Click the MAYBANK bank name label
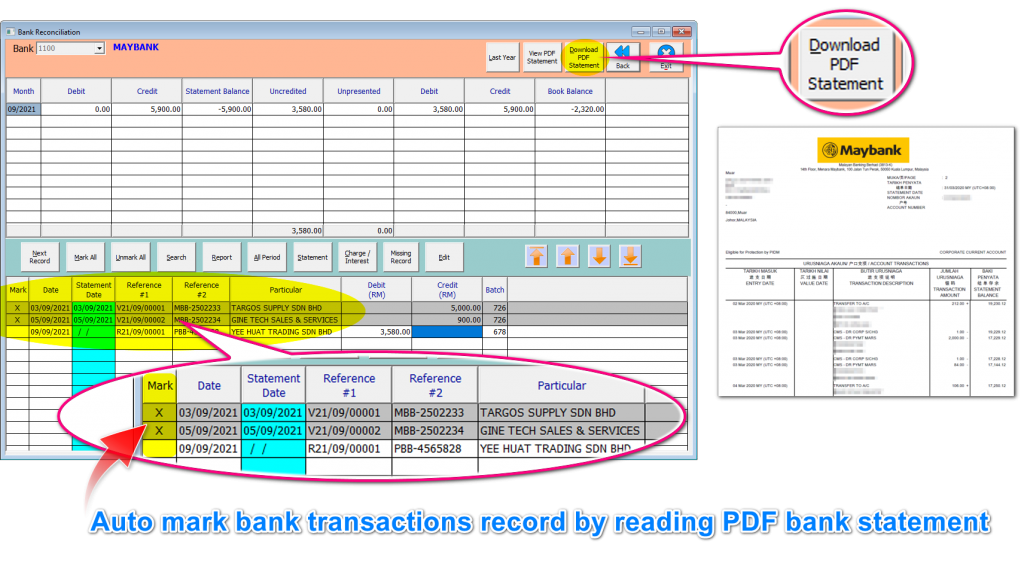The height and width of the screenshot is (572, 1024). click(136, 47)
